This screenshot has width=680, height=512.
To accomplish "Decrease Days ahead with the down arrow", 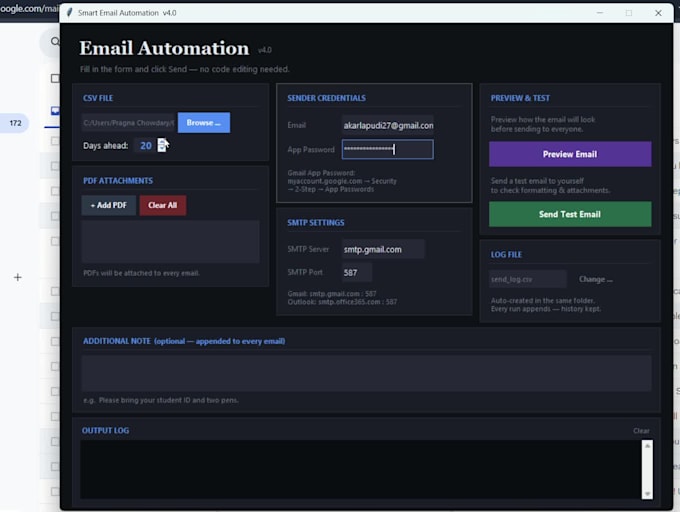I will click(162, 149).
